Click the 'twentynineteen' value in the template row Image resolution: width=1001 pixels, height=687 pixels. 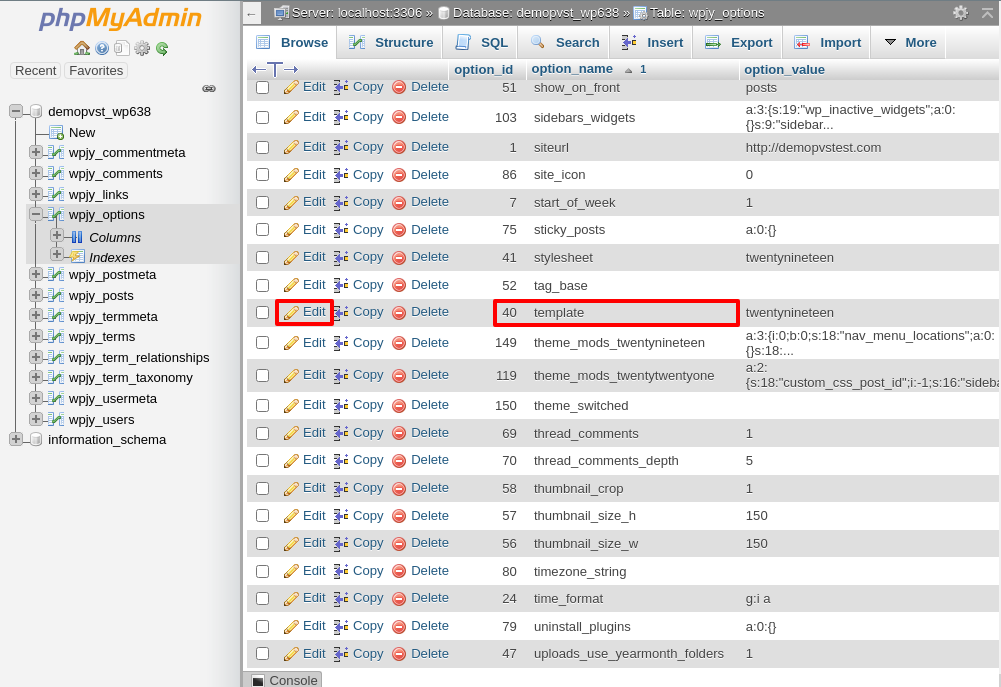(790, 313)
